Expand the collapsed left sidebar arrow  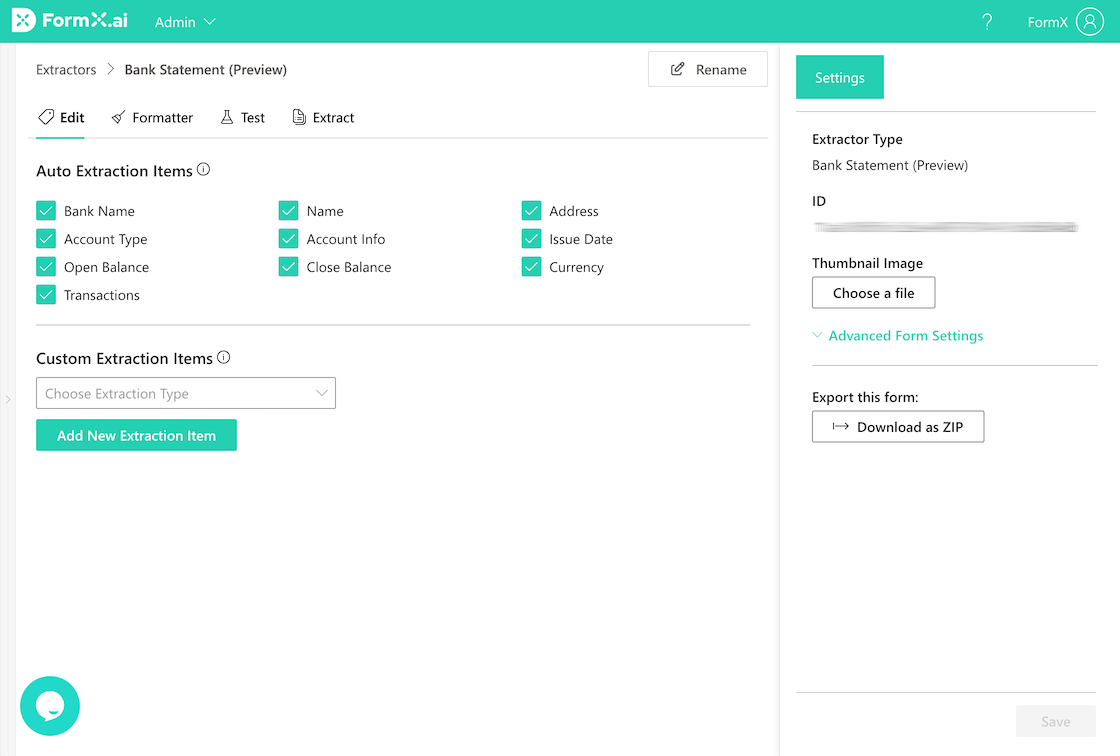tap(8, 399)
